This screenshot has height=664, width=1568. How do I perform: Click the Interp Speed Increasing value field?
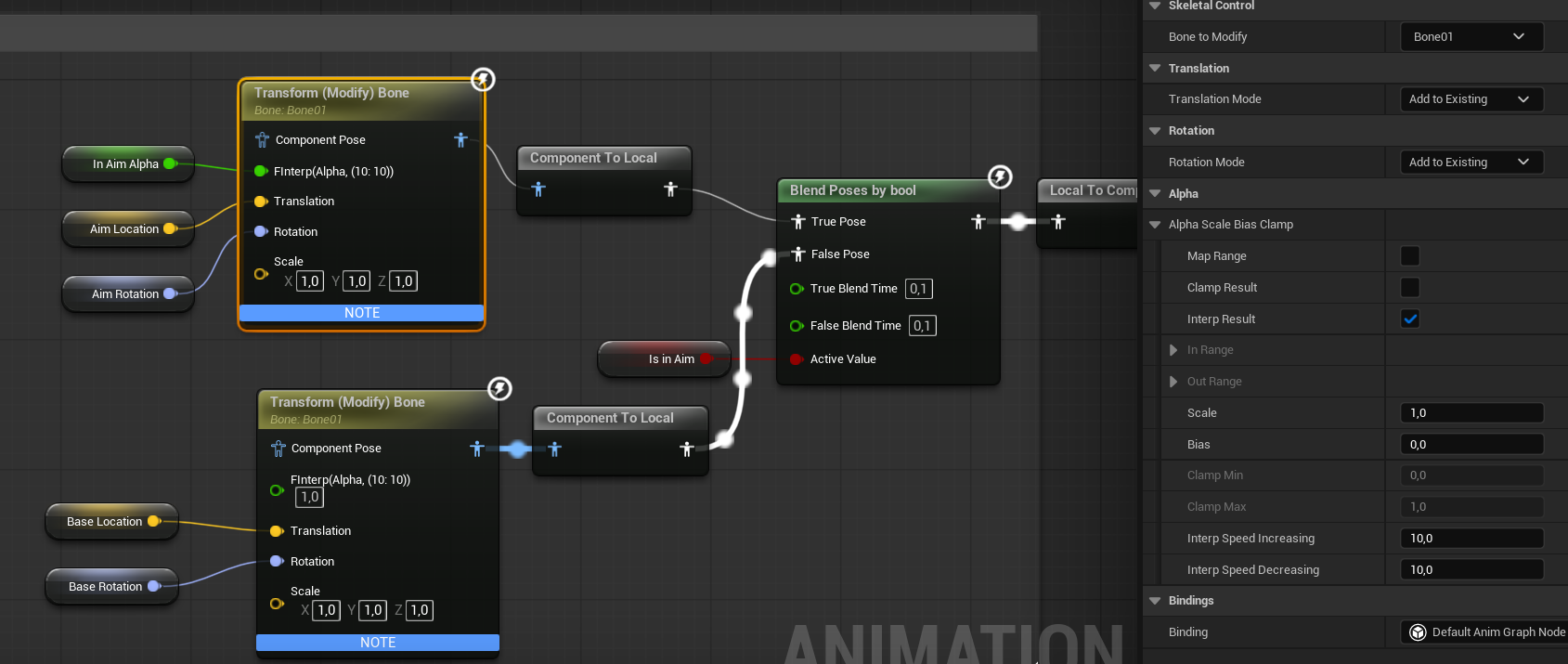1471,539
